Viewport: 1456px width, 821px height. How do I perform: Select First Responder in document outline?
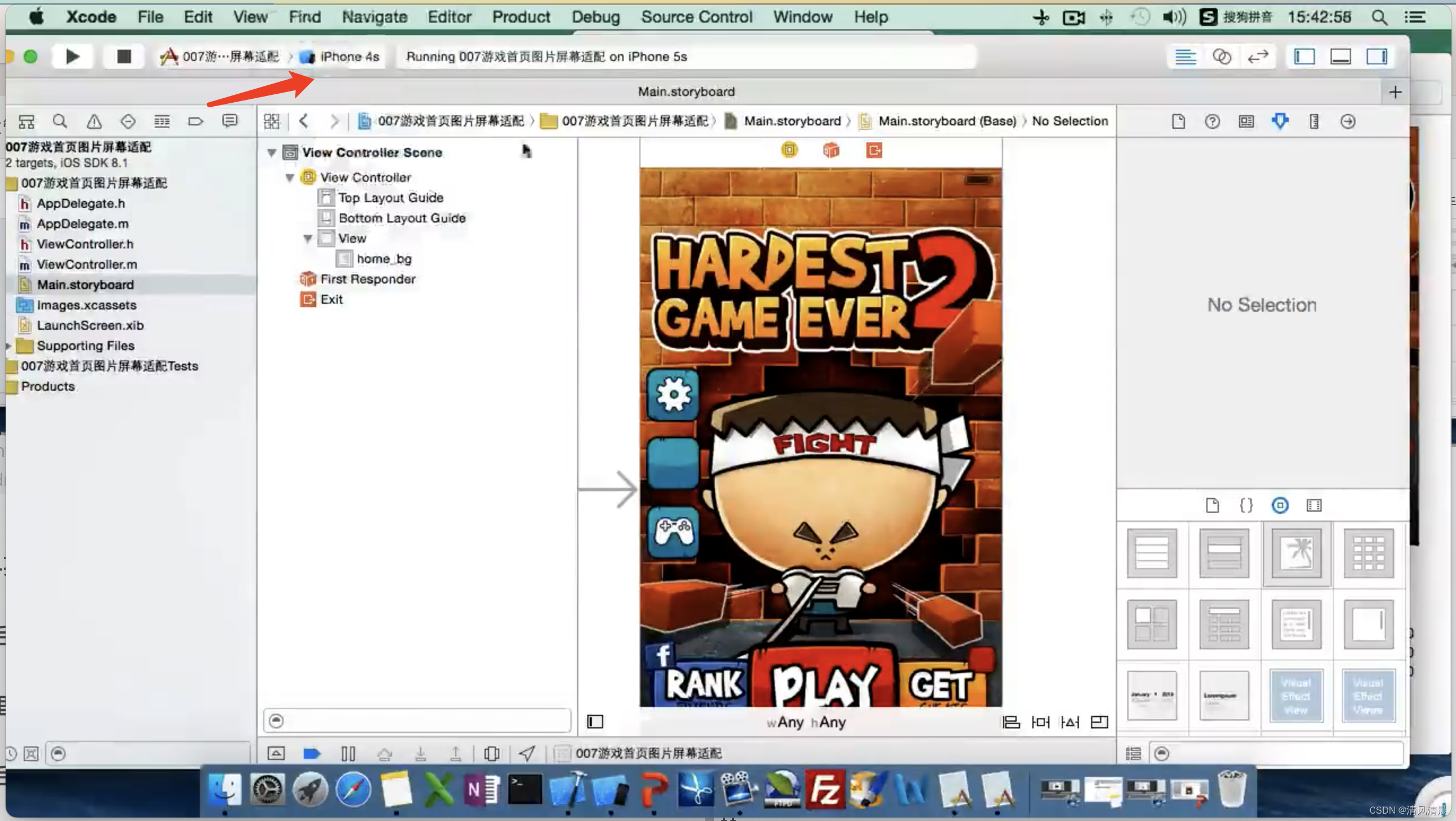(368, 279)
